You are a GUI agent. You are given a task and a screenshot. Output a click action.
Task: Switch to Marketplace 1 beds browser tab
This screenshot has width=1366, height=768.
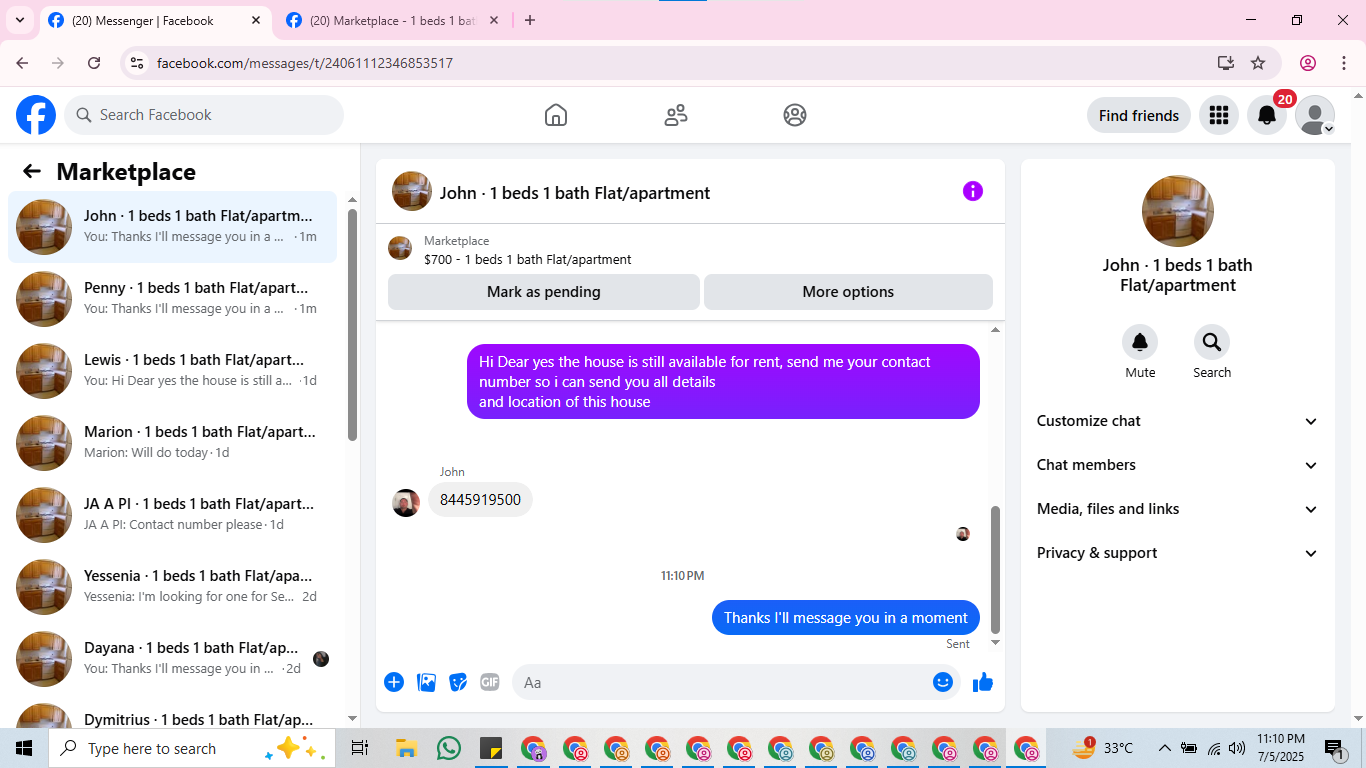click(392, 20)
